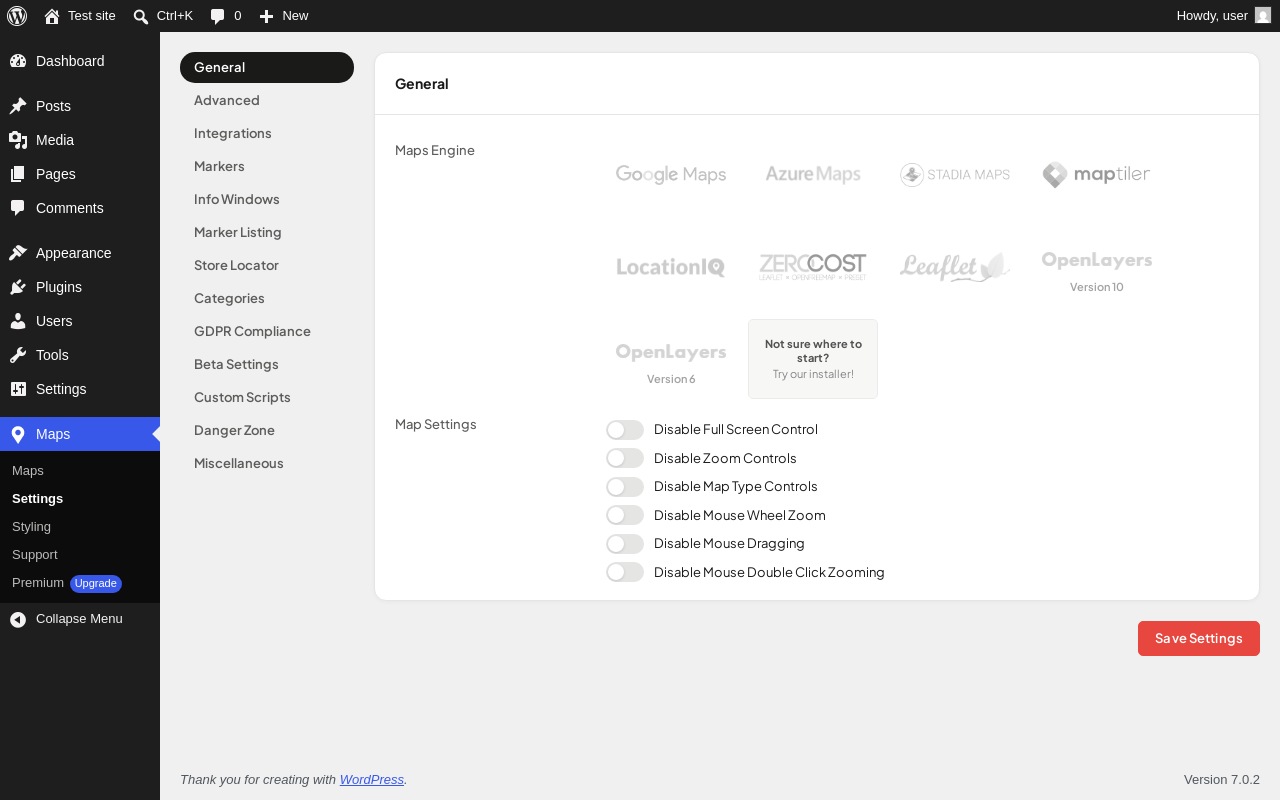Screen dimensions: 1280x800
Task: Click the Upgrade badge next to Premium
Action: (x=96, y=584)
